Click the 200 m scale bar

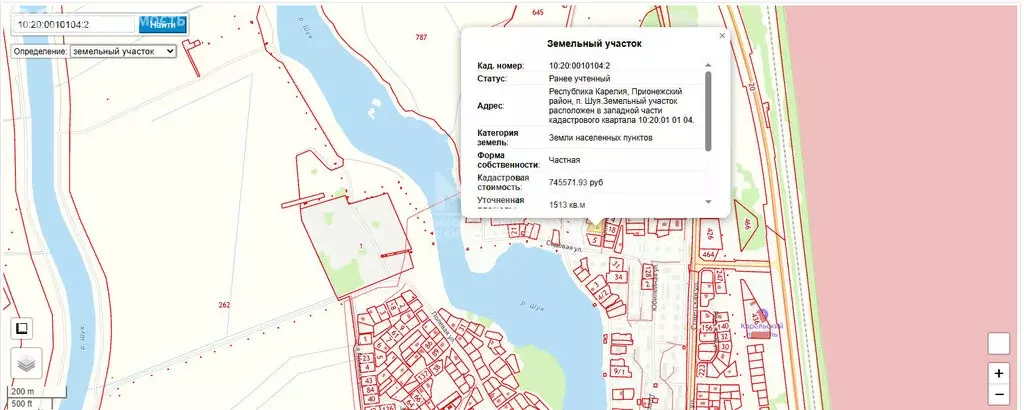point(22,391)
